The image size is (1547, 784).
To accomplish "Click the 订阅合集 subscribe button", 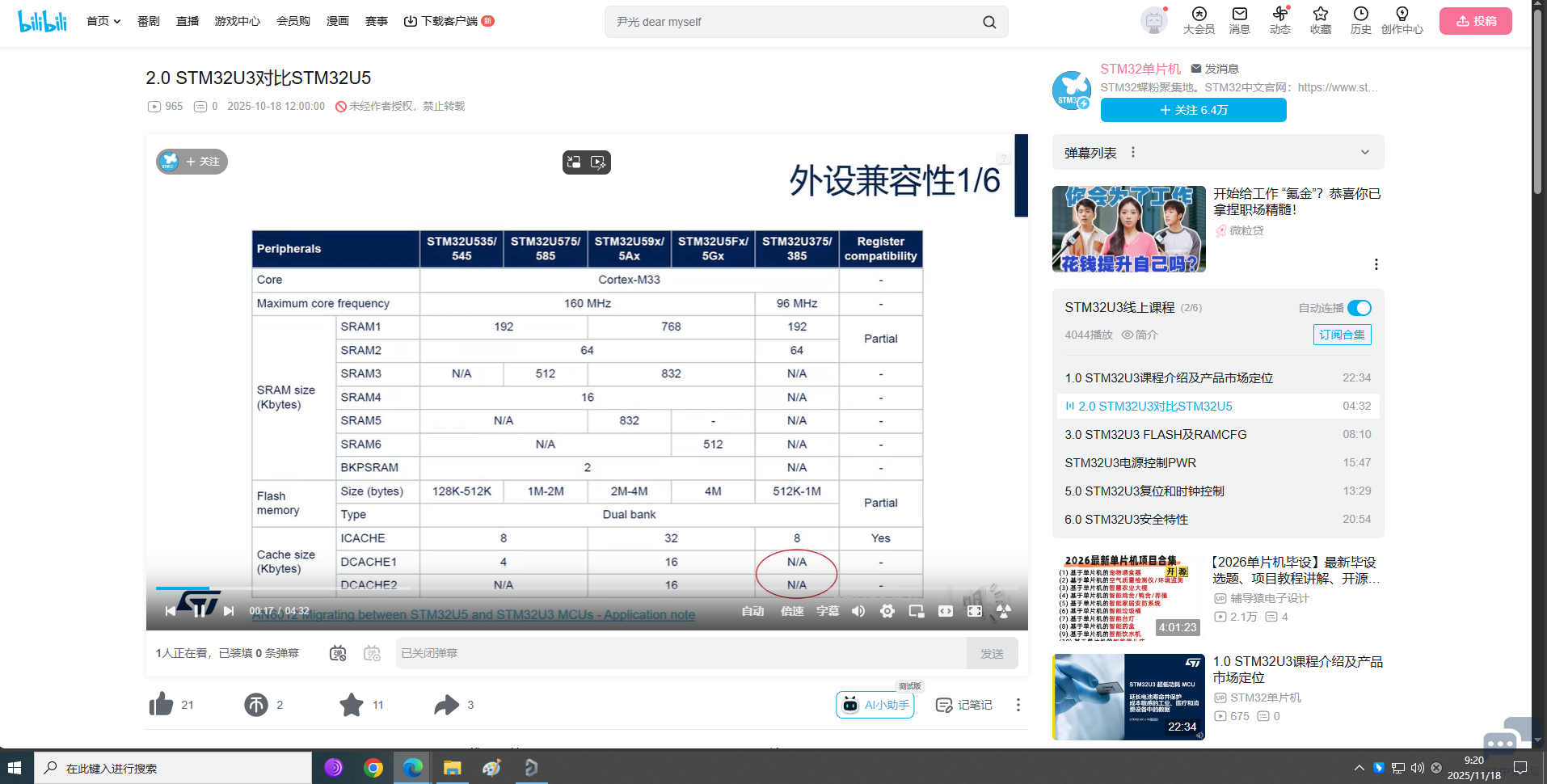I will [1342, 335].
